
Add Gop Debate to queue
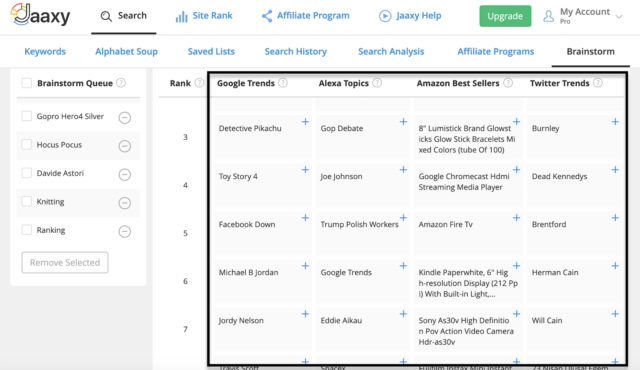[x=403, y=122]
